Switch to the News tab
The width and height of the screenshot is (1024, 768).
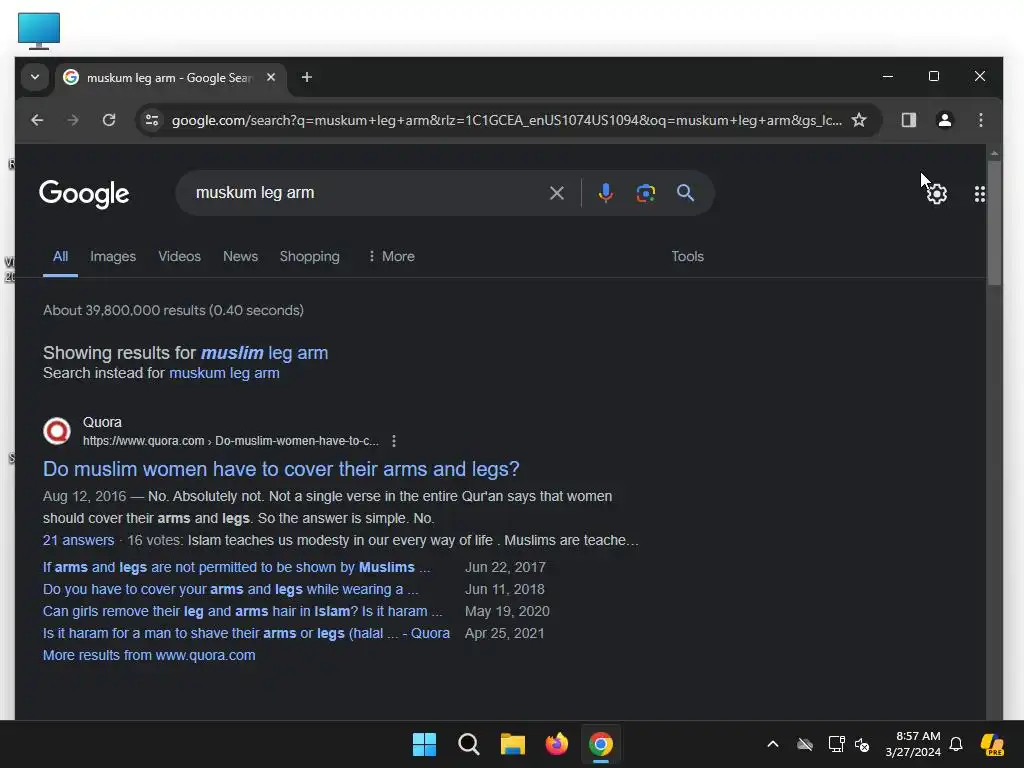tap(240, 257)
